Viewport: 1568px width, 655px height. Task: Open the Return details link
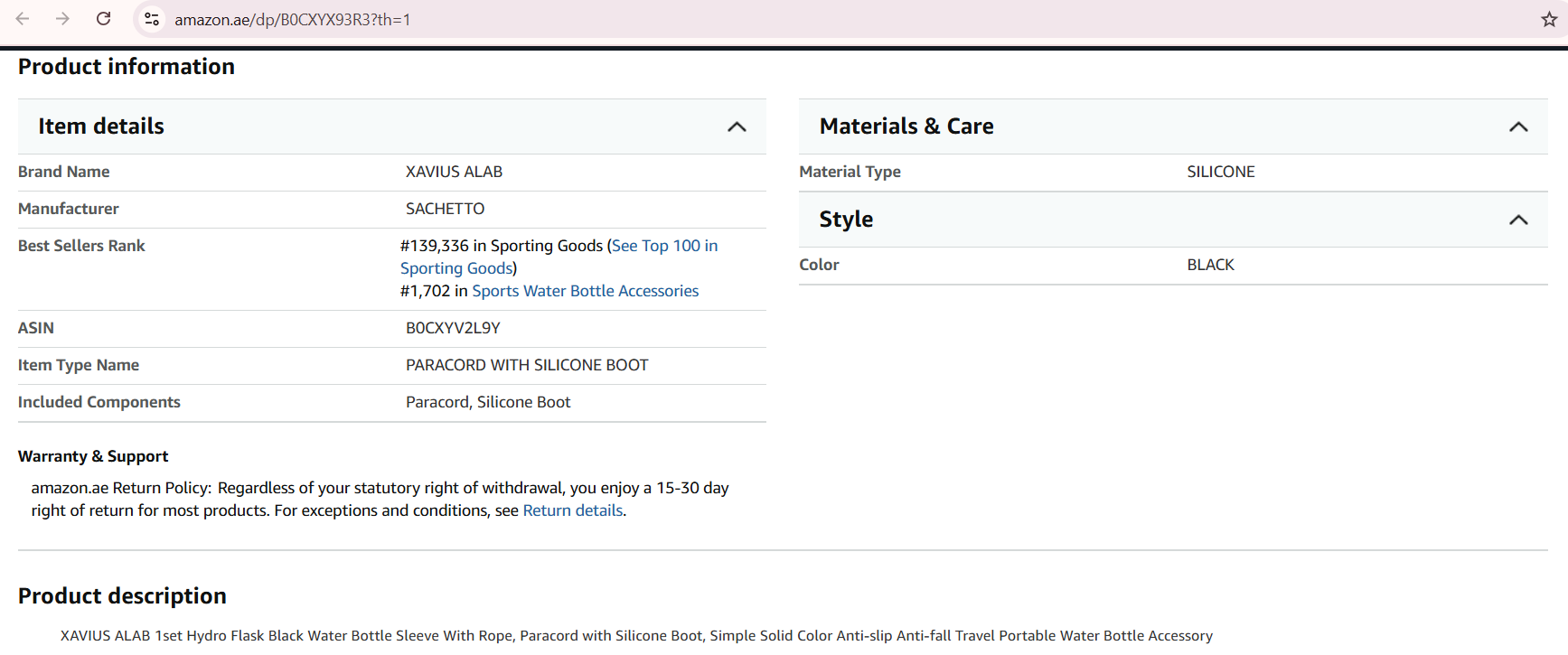(x=573, y=510)
